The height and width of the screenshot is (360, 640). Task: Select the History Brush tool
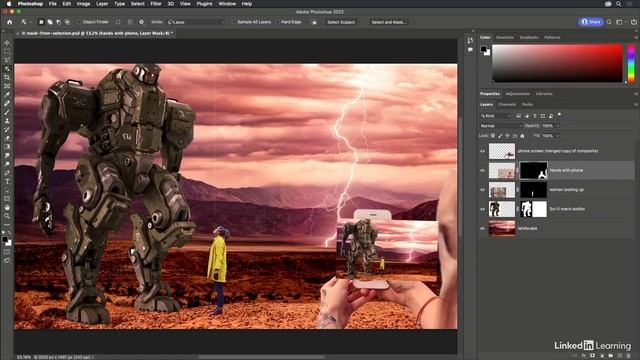click(x=7, y=129)
